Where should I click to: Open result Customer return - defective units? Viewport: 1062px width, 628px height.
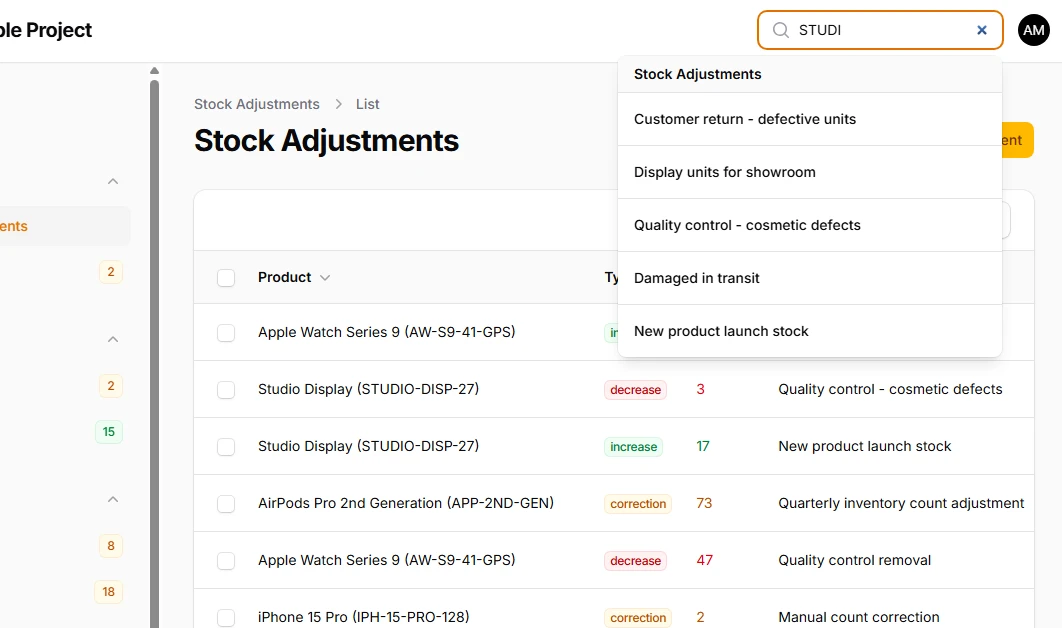(x=809, y=119)
